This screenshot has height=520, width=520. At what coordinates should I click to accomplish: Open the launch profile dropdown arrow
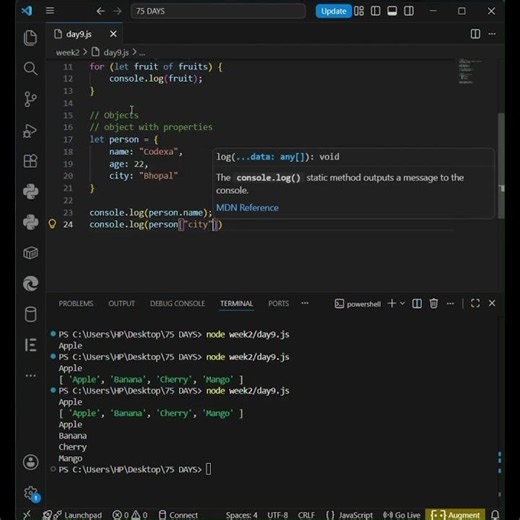click(402, 303)
